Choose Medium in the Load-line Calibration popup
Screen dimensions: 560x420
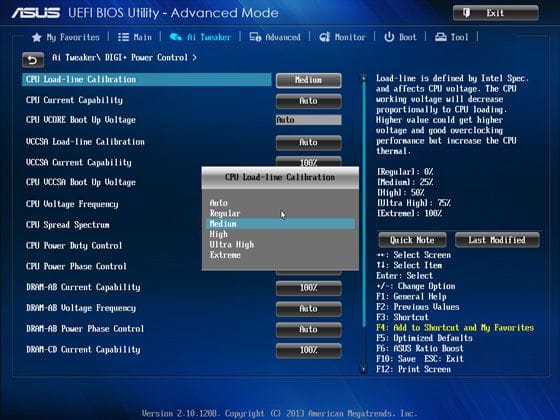click(x=280, y=224)
